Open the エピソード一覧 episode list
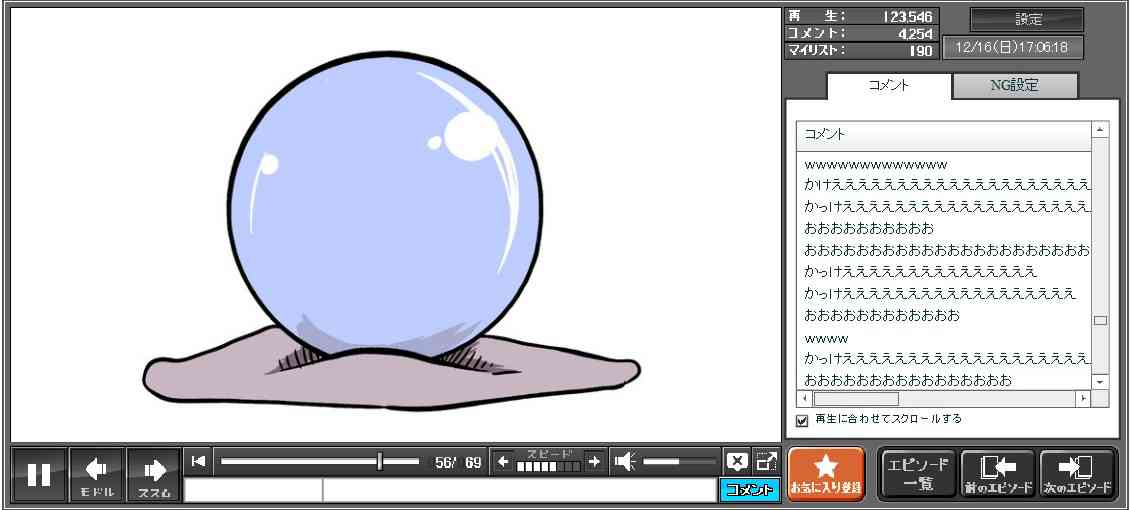The width and height of the screenshot is (1131, 510). pos(917,474)
